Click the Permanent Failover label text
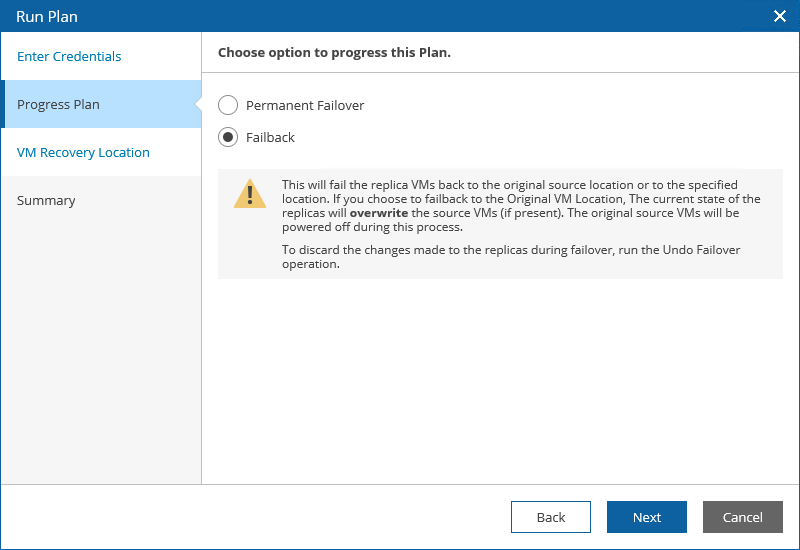 click(305, 105)
